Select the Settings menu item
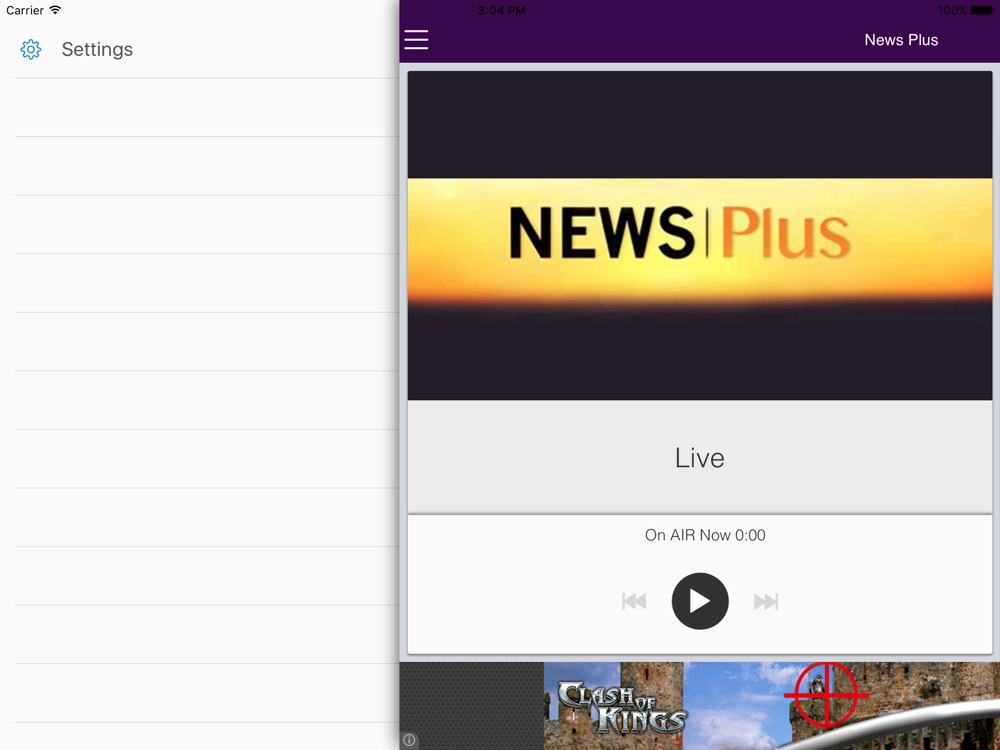Viewport: 1000px width, 750px height. (x=97, y=49)
